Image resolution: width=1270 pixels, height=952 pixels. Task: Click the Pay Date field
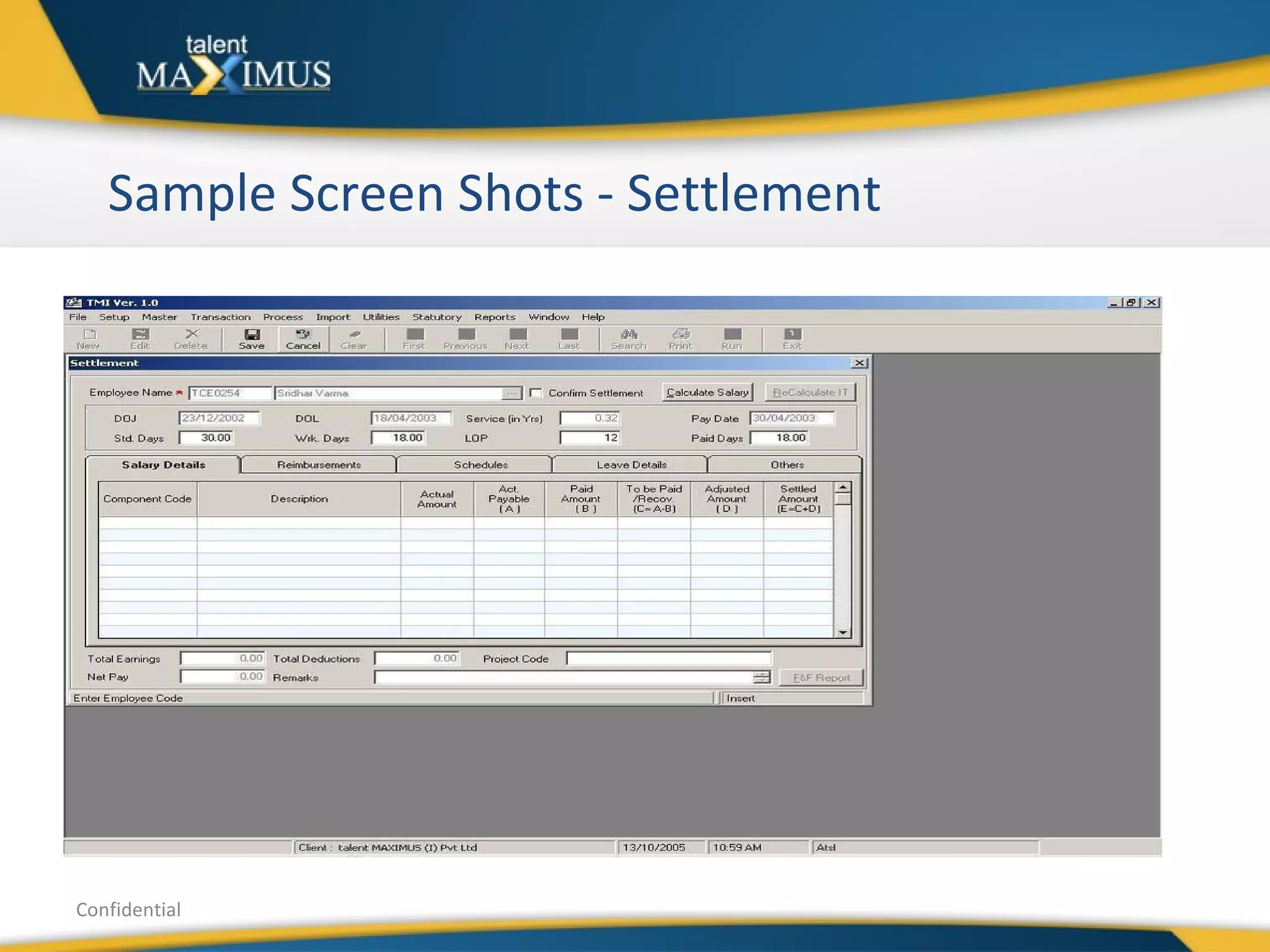(792, 418)
